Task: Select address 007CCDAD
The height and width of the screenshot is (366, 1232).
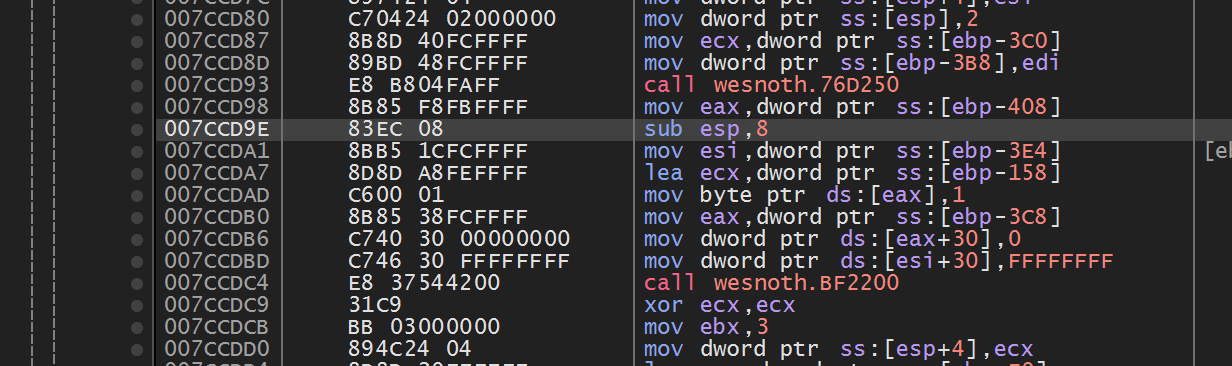Action: point(217,195)
